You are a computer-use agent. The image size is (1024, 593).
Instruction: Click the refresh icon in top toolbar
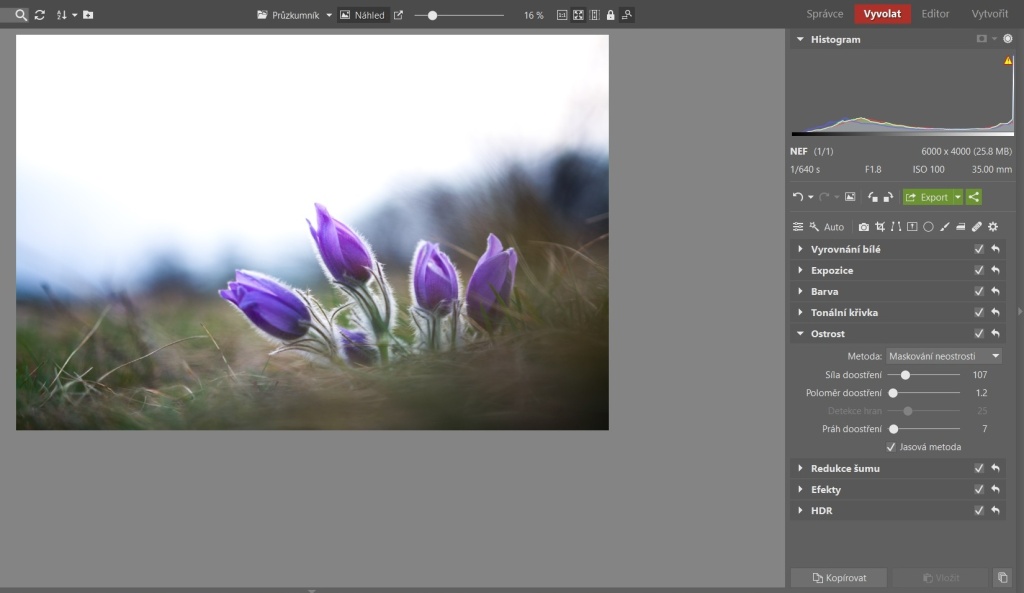pyautogui.click(x=39, y=15)
